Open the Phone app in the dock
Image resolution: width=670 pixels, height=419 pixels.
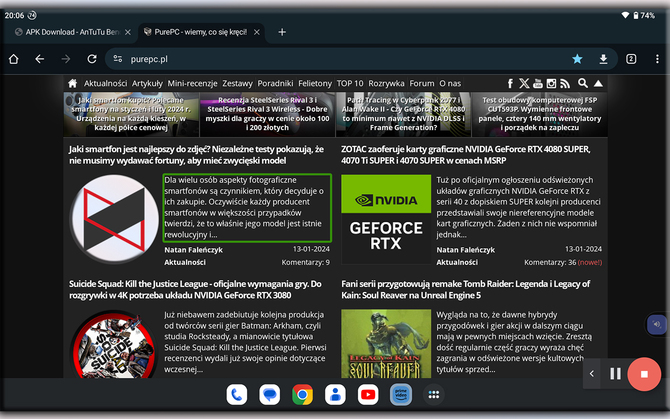pos(237,395)
